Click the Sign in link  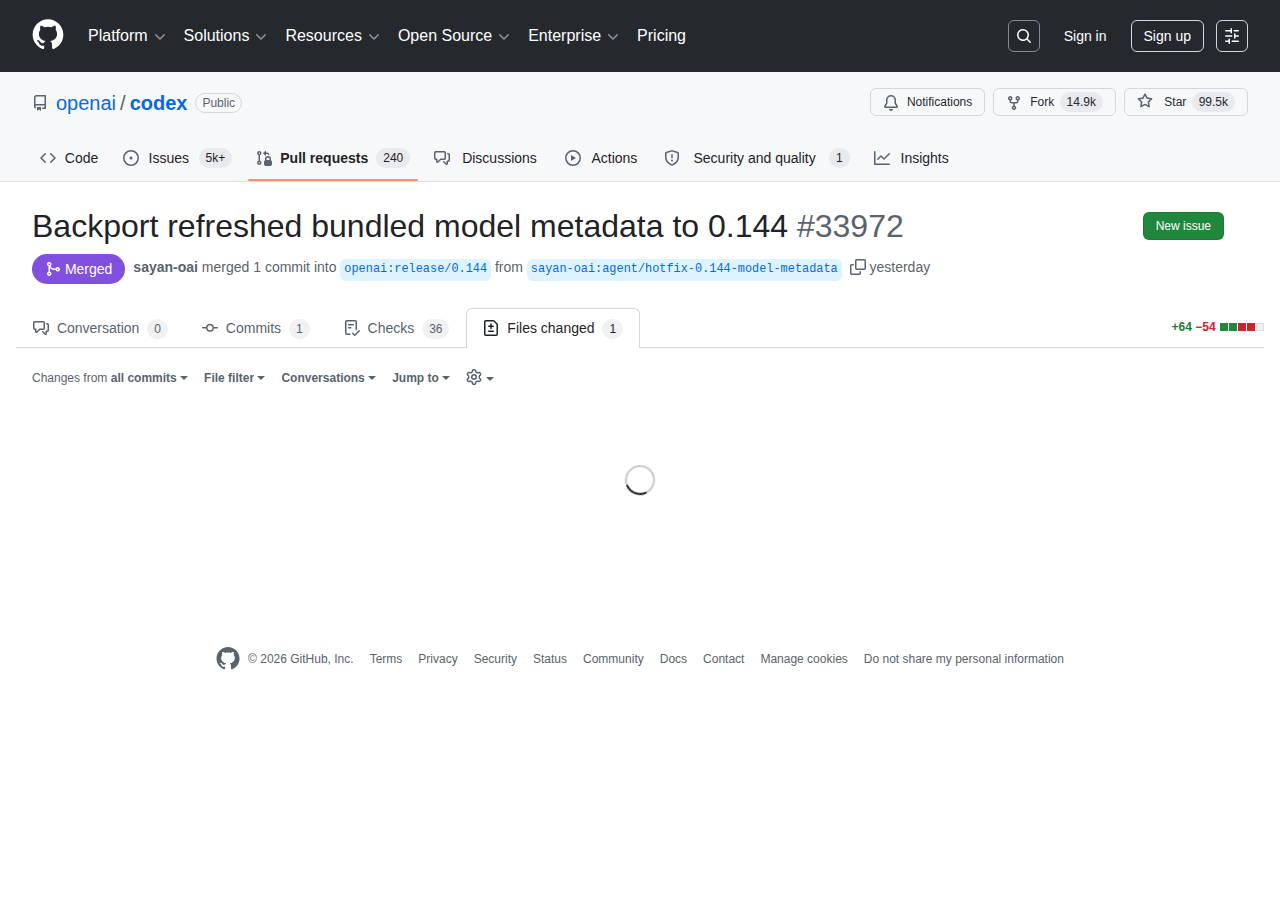click(1085, 36)
